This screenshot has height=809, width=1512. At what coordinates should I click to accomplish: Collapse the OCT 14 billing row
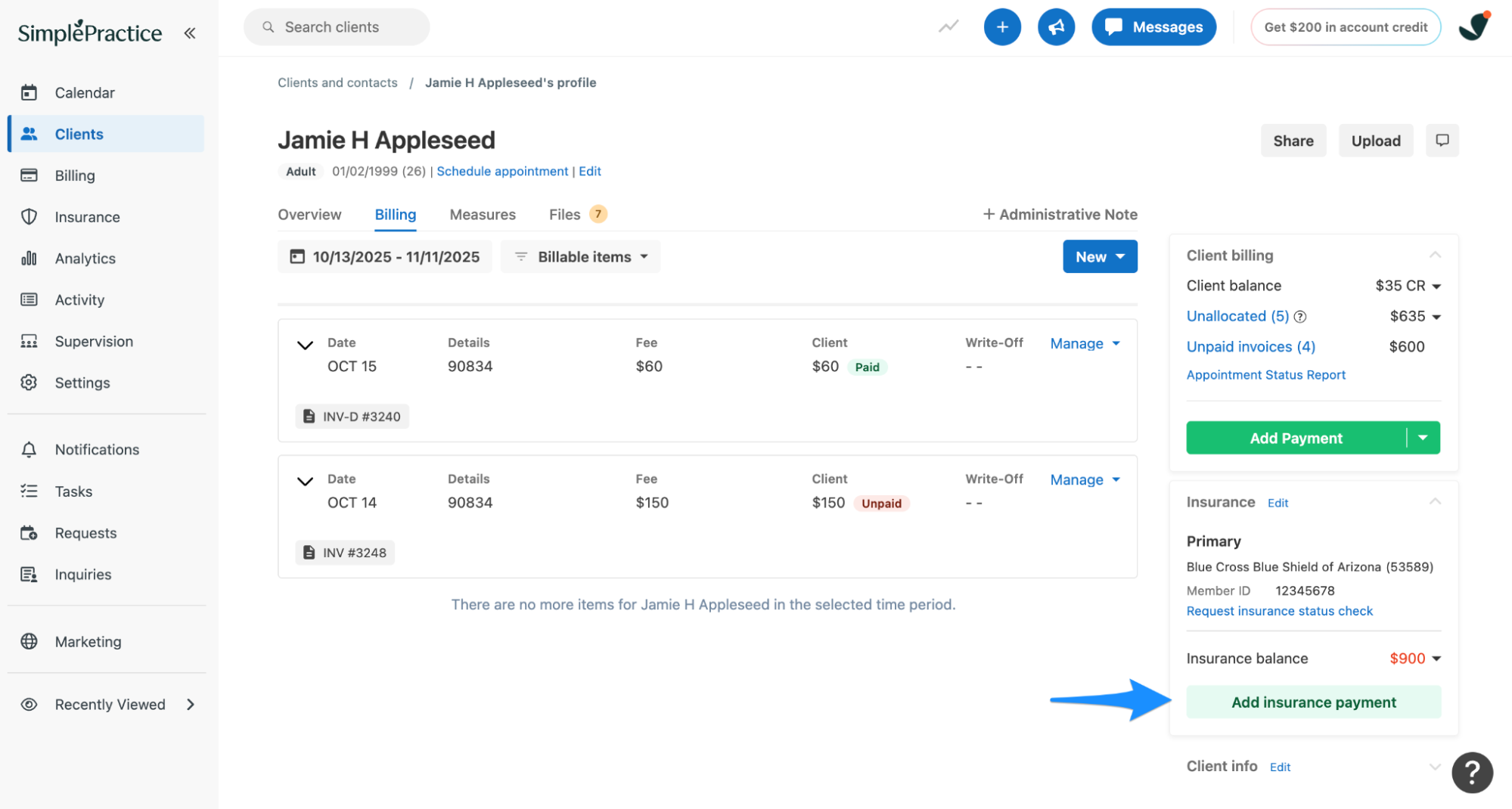pos(305,481)
